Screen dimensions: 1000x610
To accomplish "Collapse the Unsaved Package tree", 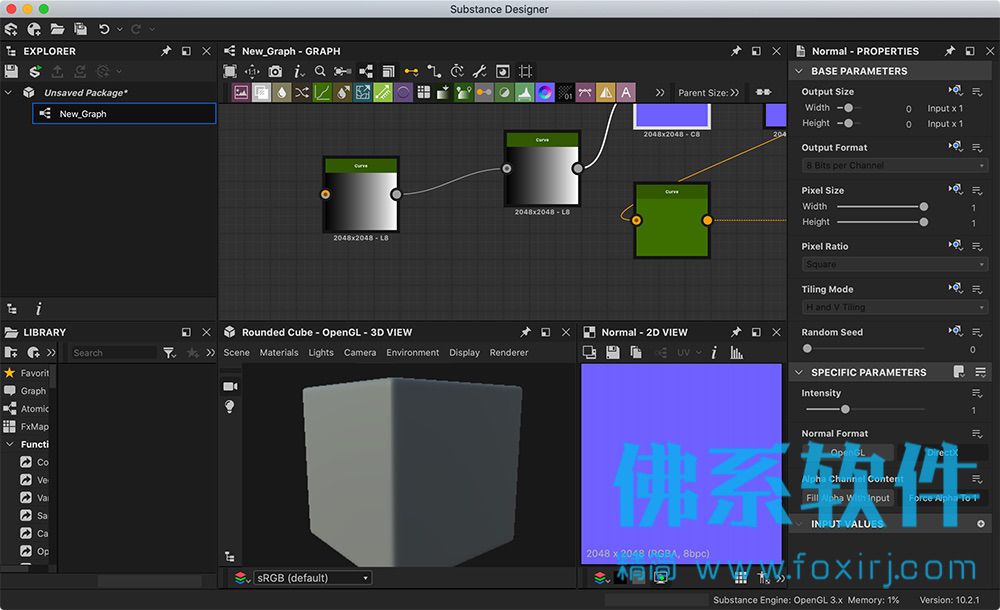I will click(x=8, y=93).
